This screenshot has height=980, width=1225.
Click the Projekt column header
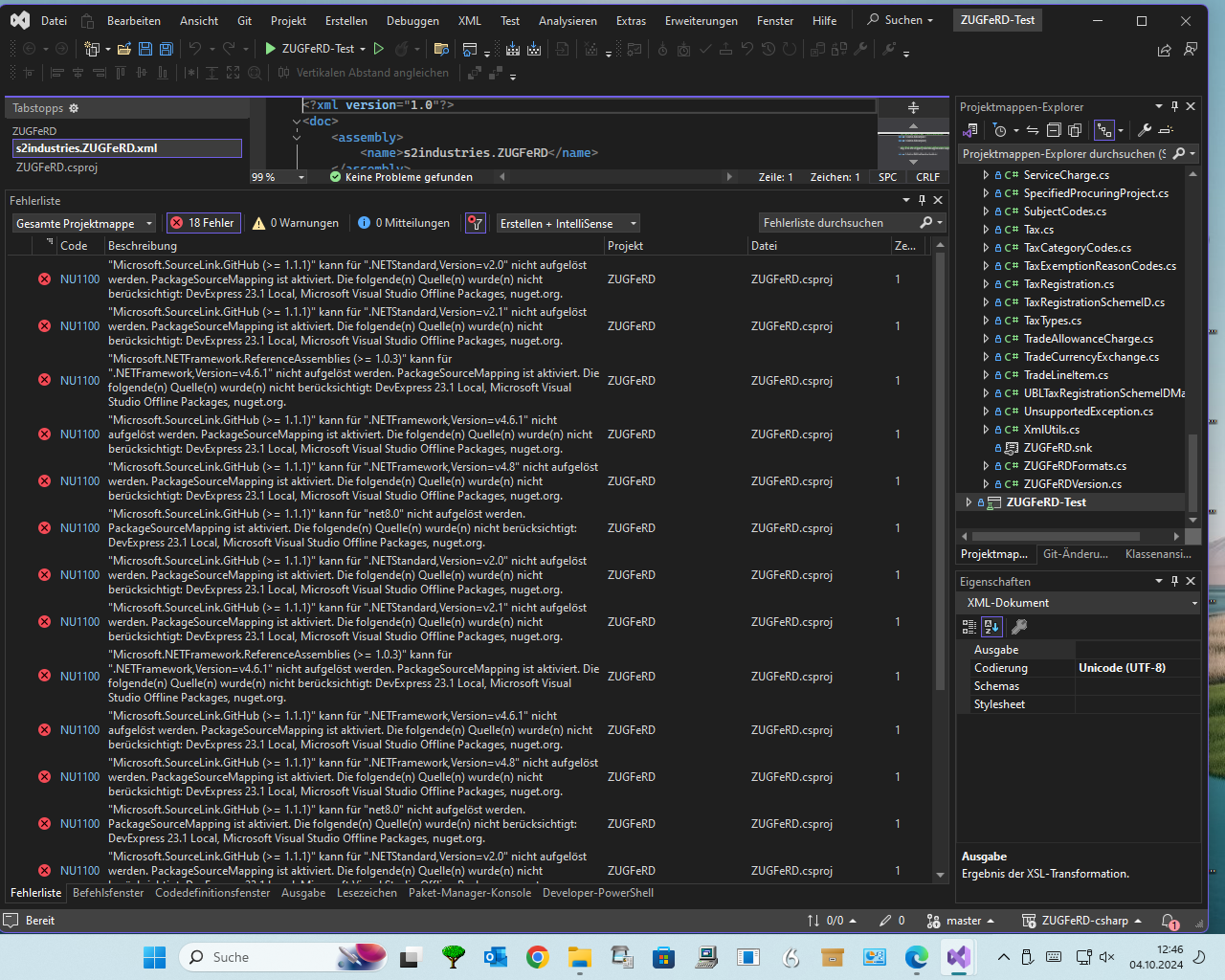tap(676, 246)
